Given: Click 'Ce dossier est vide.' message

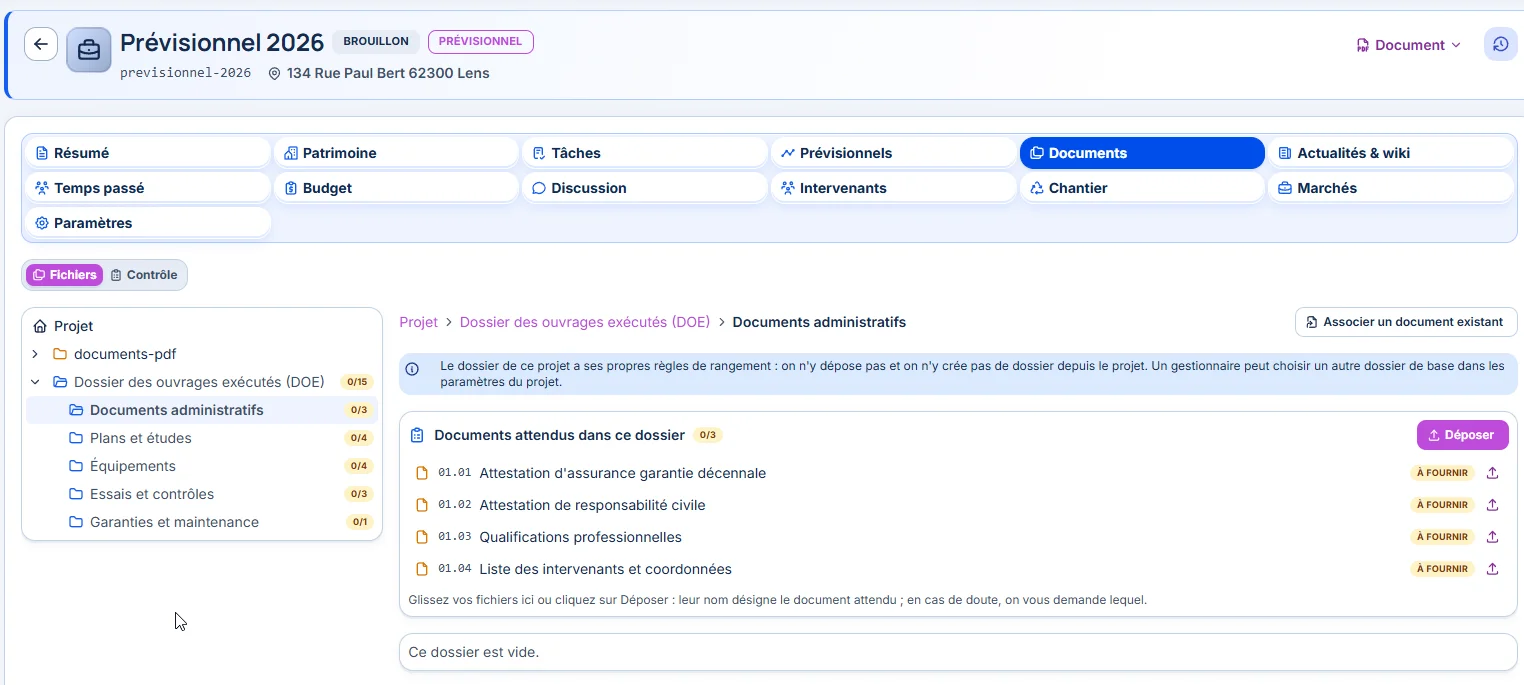Looking at the screenshot, I should click(474, 652).
